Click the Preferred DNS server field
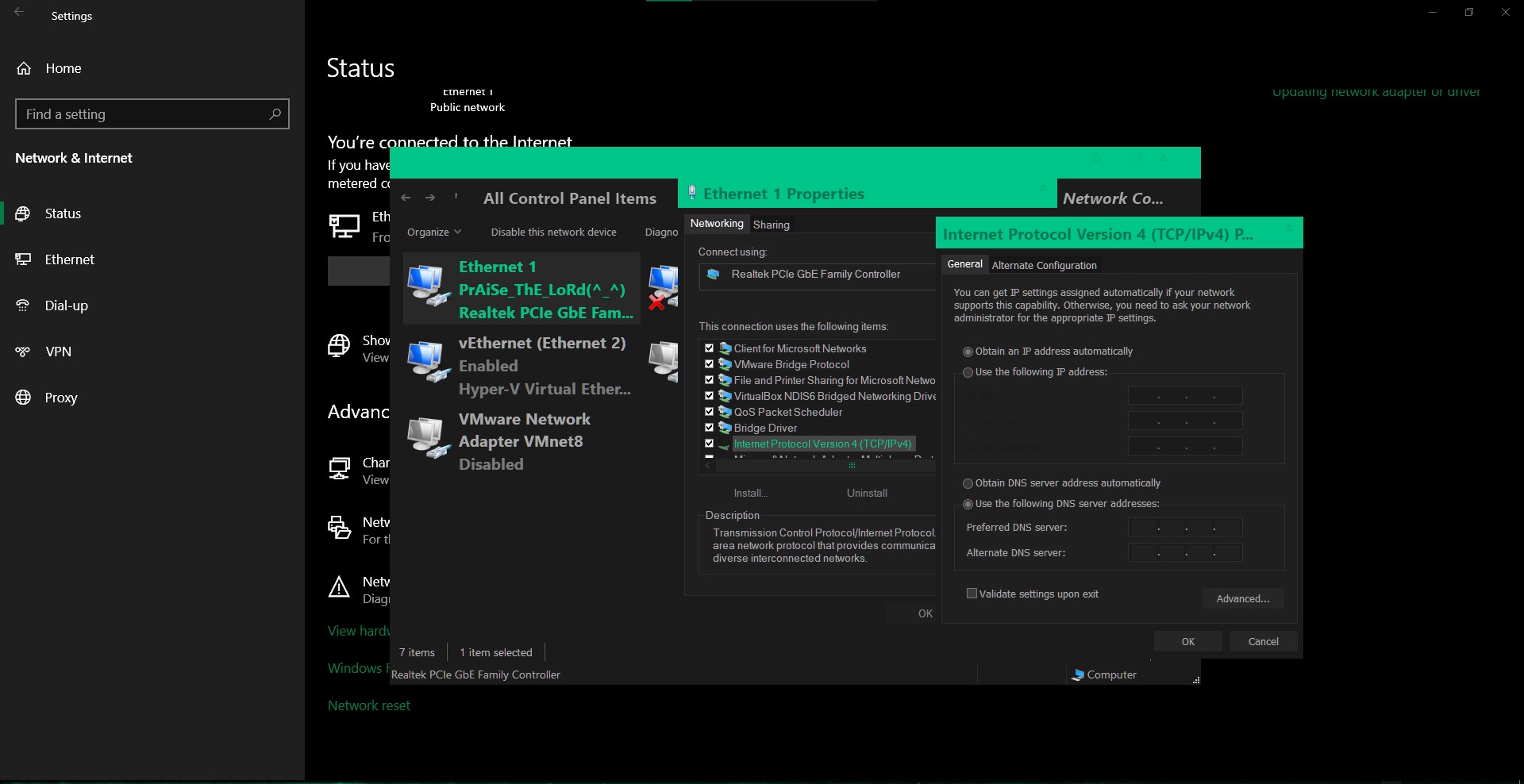The image size is (1524, 784). [1185, 527]
